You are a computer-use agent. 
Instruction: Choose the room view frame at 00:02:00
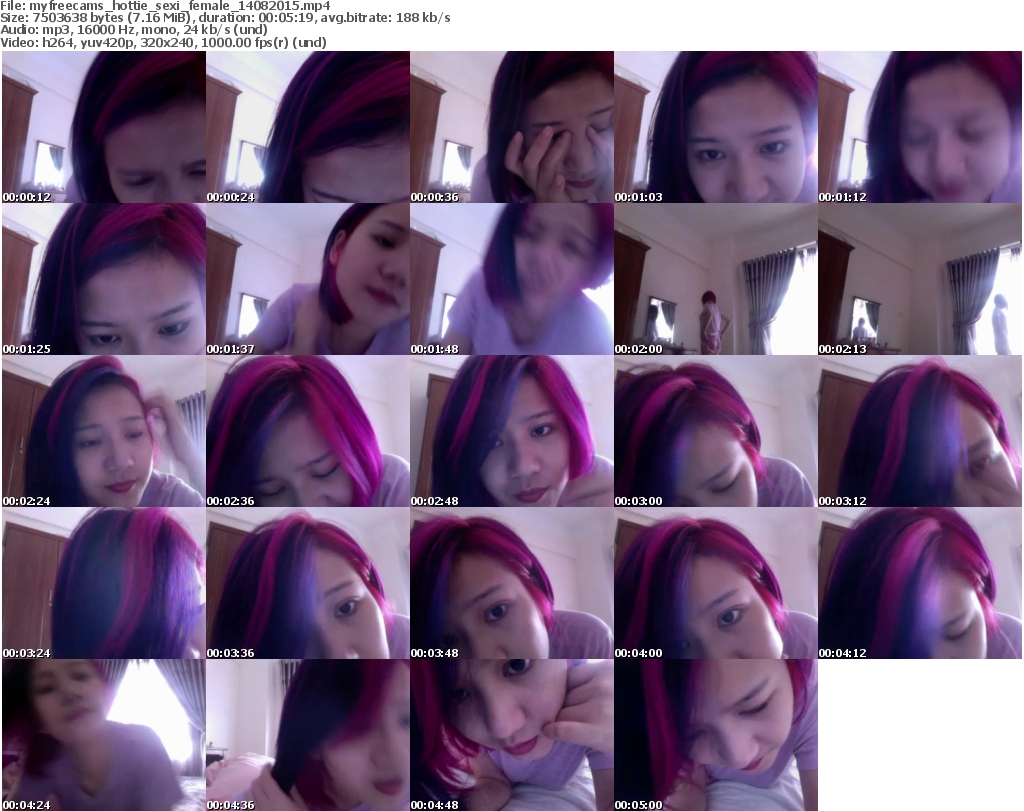tap(716, 279)
